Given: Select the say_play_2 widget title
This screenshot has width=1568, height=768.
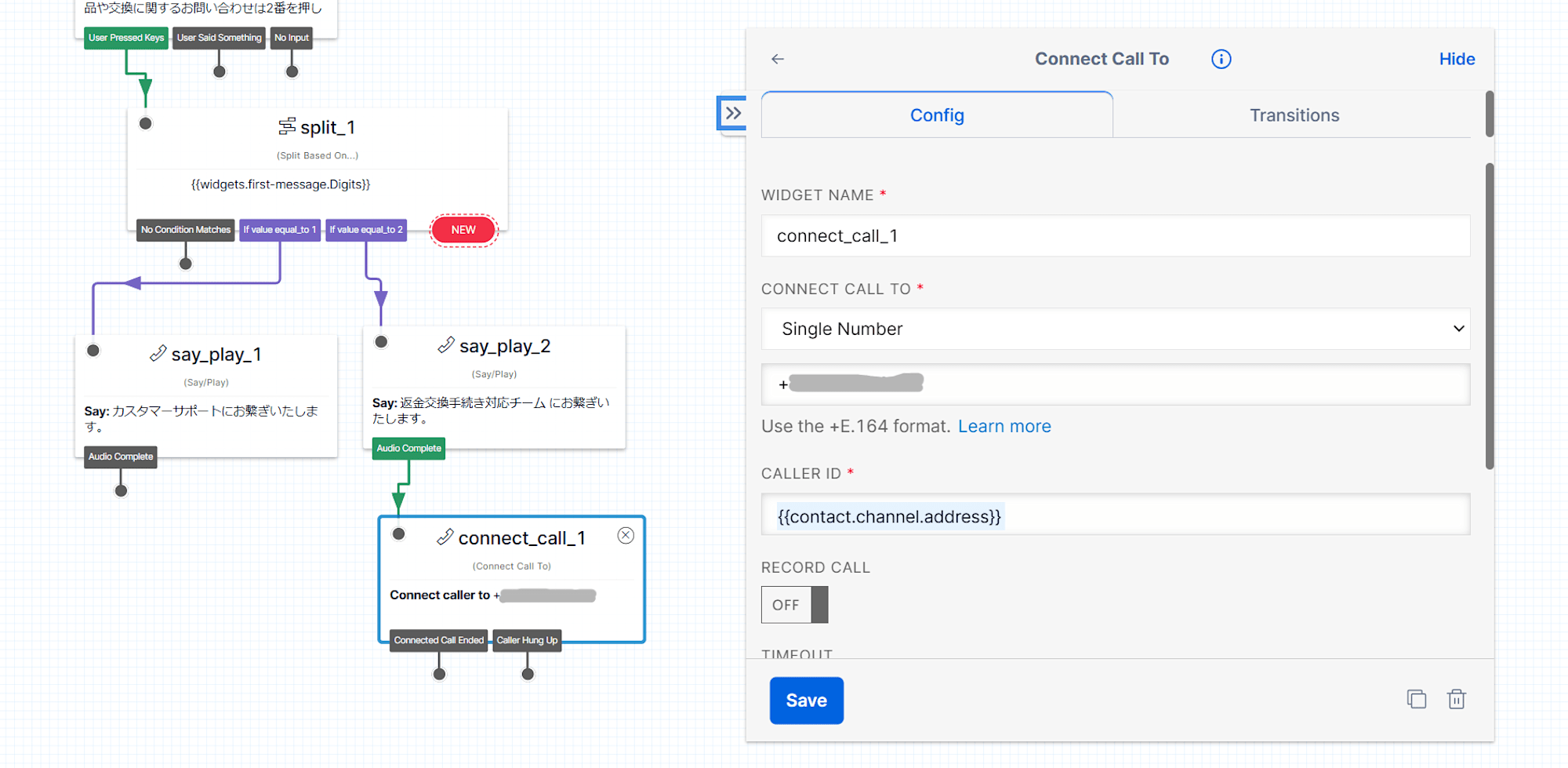Looking at the screenshot, I should tap(505, 346).
